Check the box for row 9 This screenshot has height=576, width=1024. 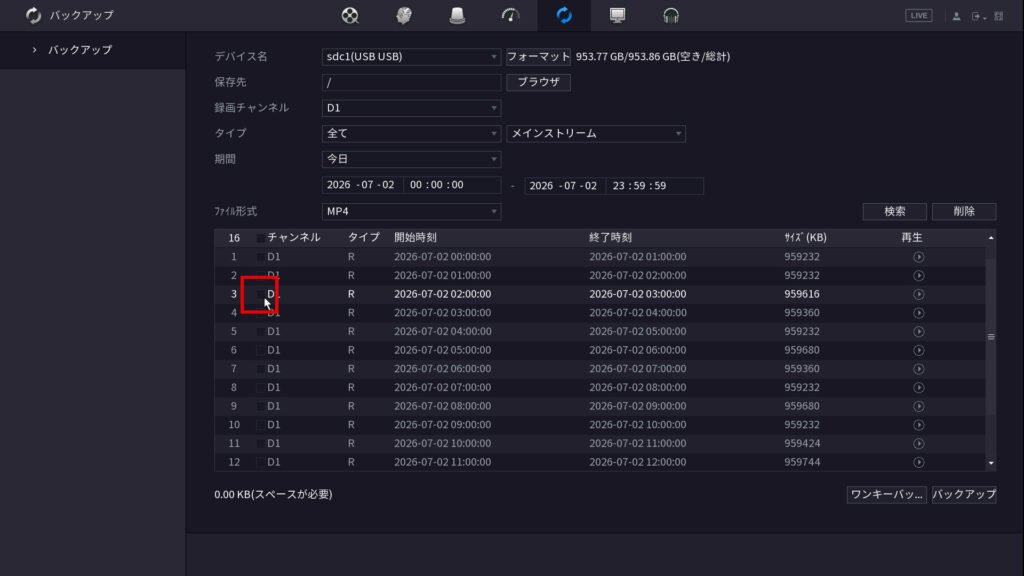coord(260,406)
